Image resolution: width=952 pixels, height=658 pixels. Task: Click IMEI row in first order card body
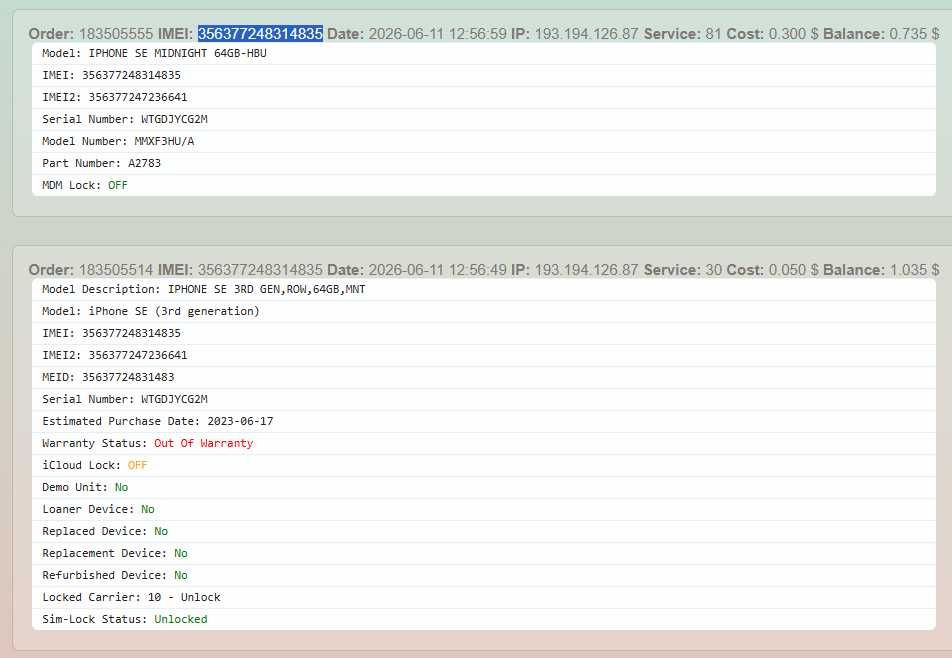point(483,75)
